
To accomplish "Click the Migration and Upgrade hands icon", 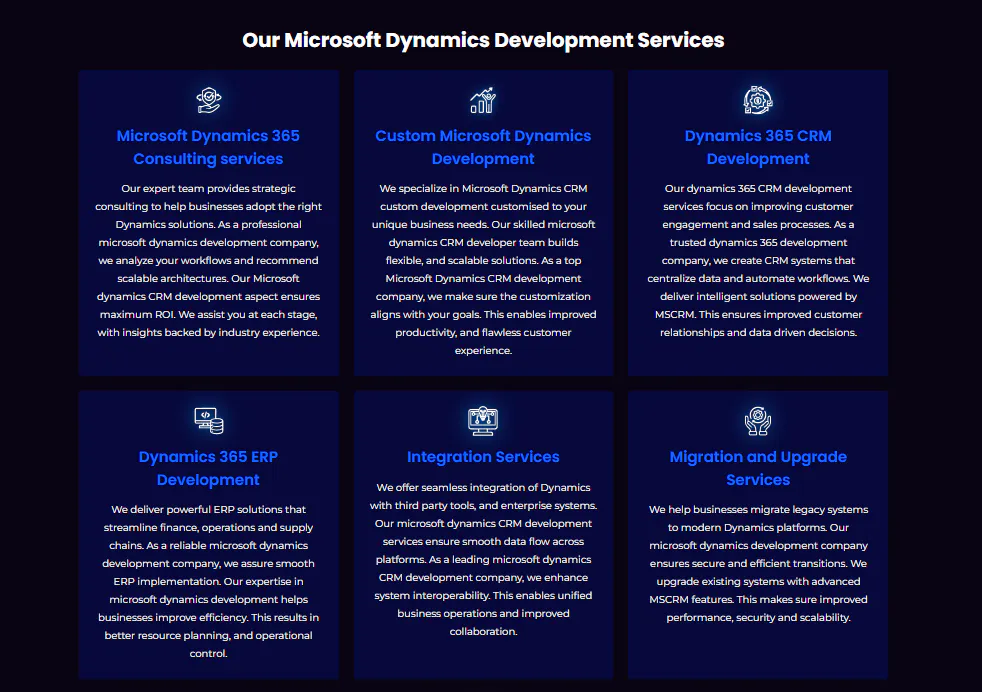I will tap(758, 421).
